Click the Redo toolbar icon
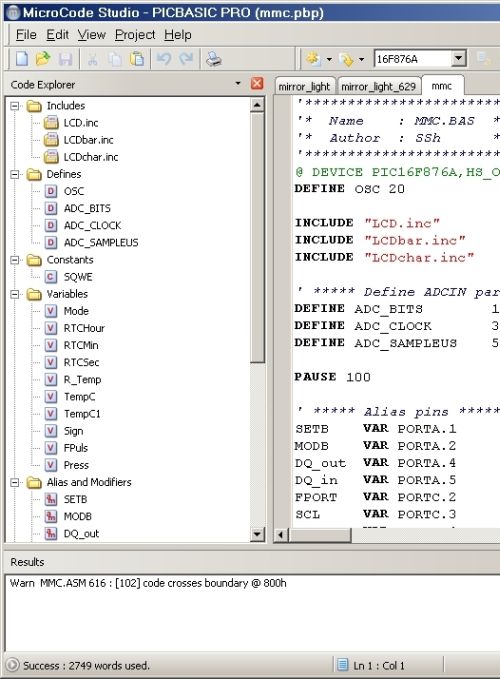 [186, 58]
